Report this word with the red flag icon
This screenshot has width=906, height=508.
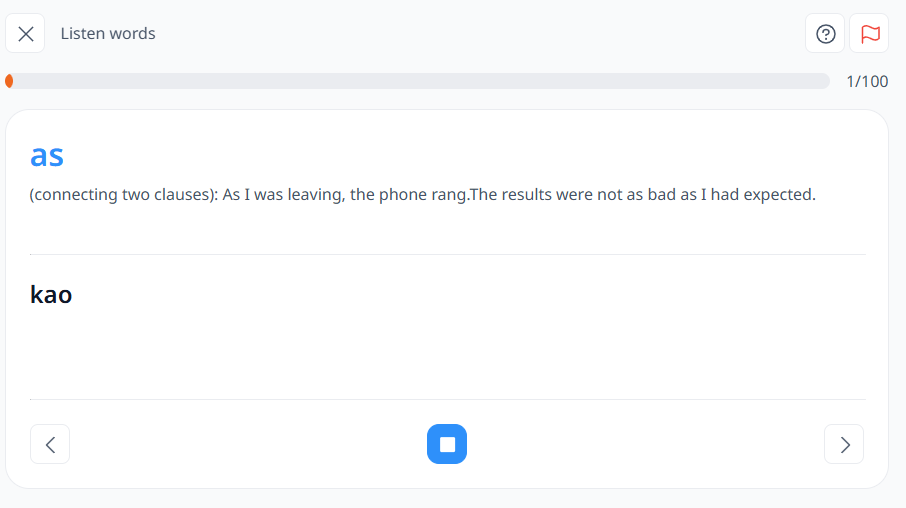click(x=870, y=34)
